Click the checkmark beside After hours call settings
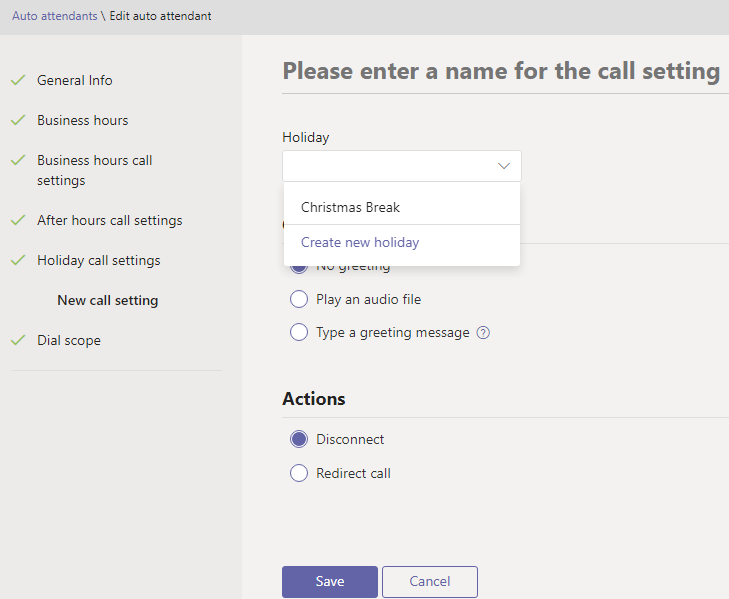The image size is (729, 599). click(x=18, y=220)
